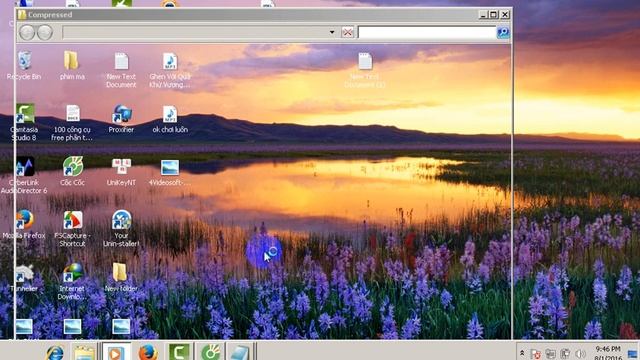Click the red X stop button
Image resolution: width=640 pixels, height=360 pixels.
(x=347, y=32)
